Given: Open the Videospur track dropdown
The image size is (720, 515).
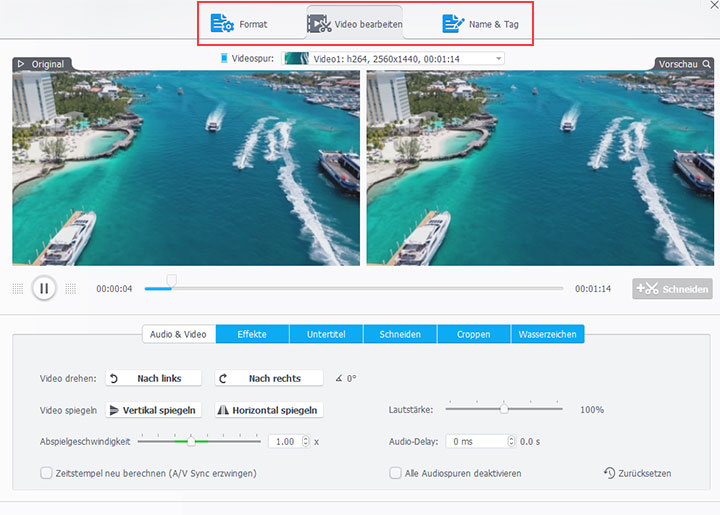Looking at the screenshot, I should tap(498, 59).
